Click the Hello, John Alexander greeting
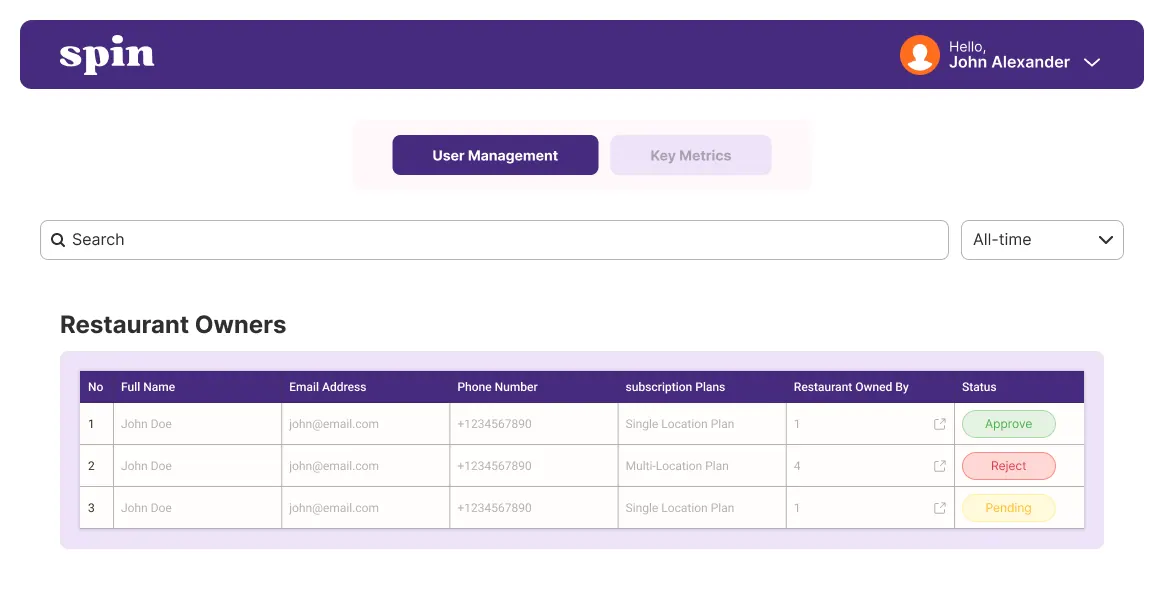Image resolution: width=1164 pixels, height=609 pixels. (x=1009, y=55)
